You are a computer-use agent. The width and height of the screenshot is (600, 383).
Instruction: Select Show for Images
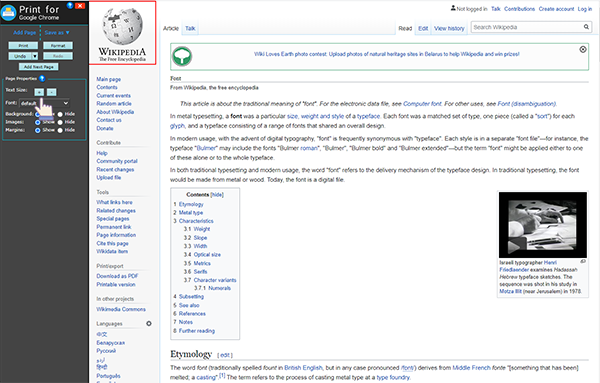[38, 122]
